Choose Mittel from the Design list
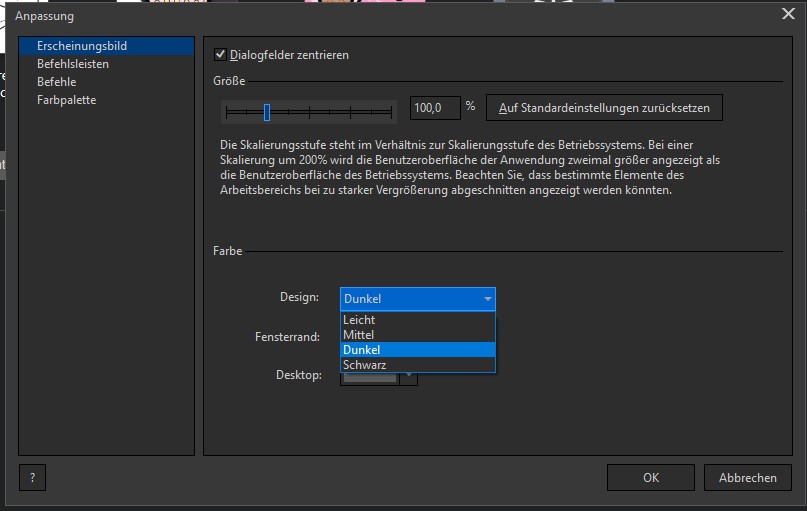The height and width of the screenshot is (511, 807). [417, 334]
